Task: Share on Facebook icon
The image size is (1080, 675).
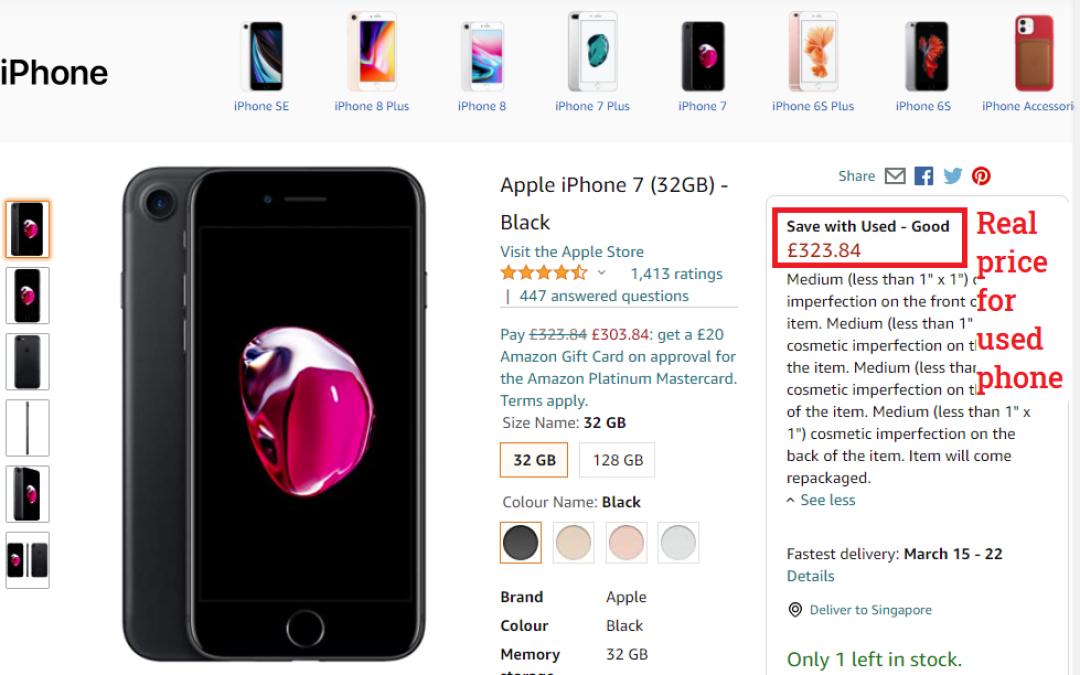Action: [924, 176]
